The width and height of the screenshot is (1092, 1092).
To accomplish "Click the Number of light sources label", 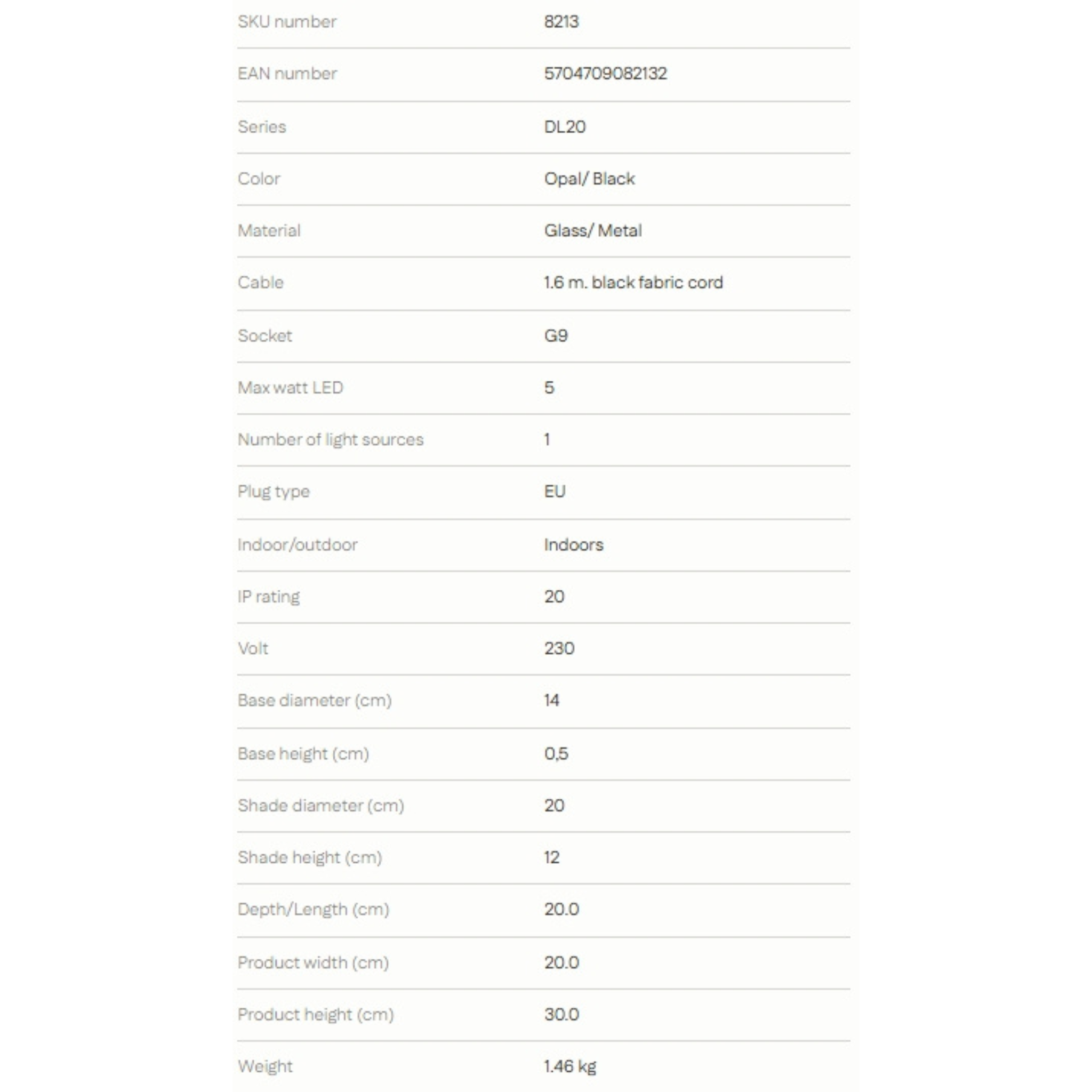I will pyautogui.click(x=331, y=440).
